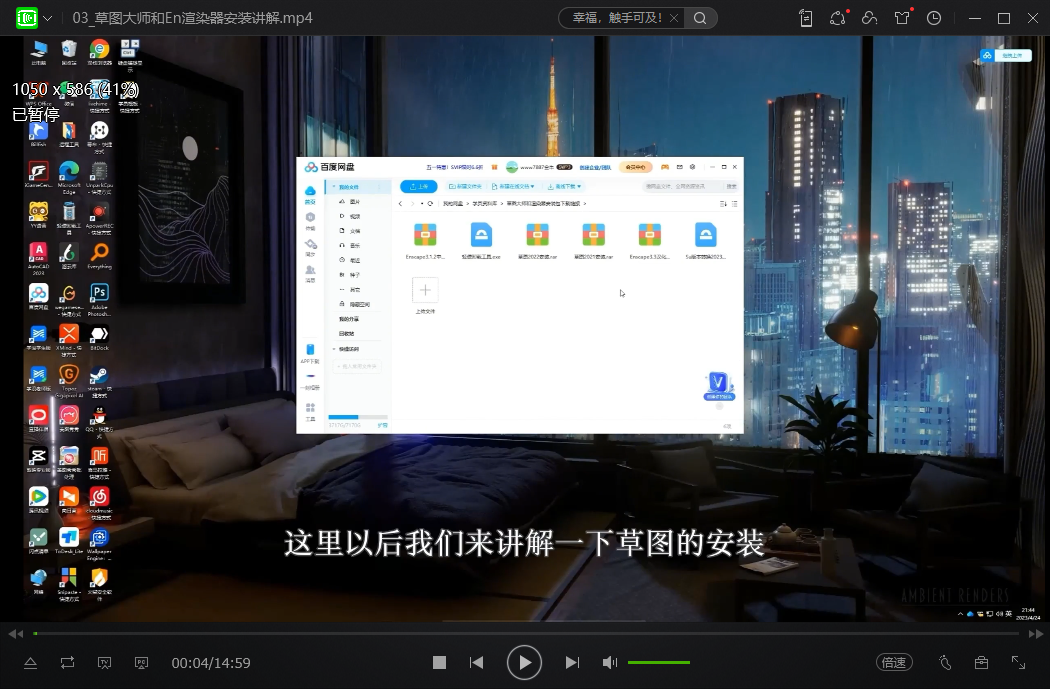
Task: Play the paused video
Action: [524, 662]
